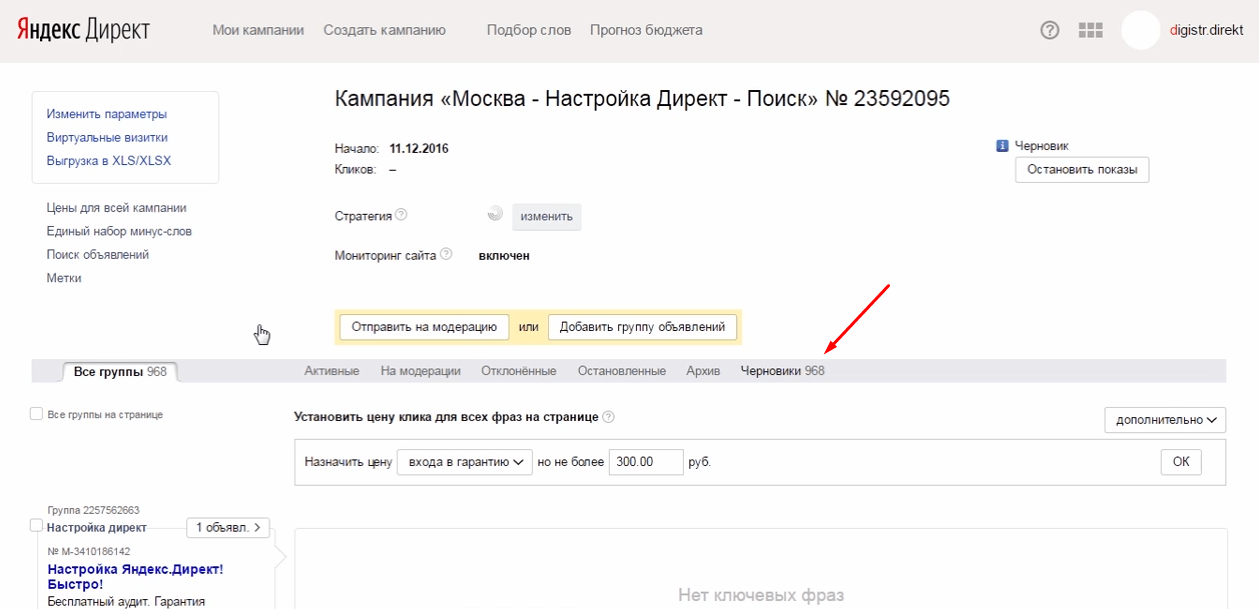Click the help icon next to Стратегия
Image resolution: width=1259 pixels, height=609 pixels.
401,215
